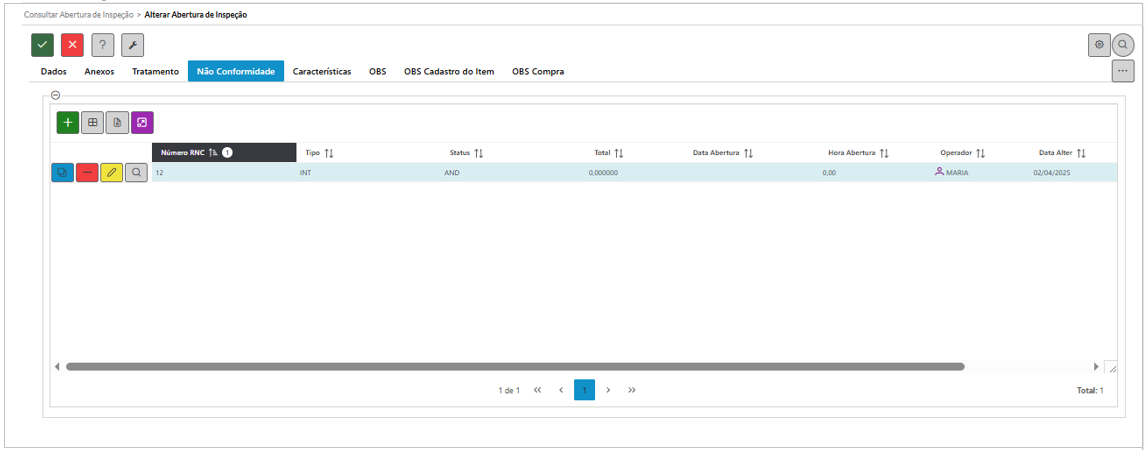Open the three-dots overflow menu

1122,71
